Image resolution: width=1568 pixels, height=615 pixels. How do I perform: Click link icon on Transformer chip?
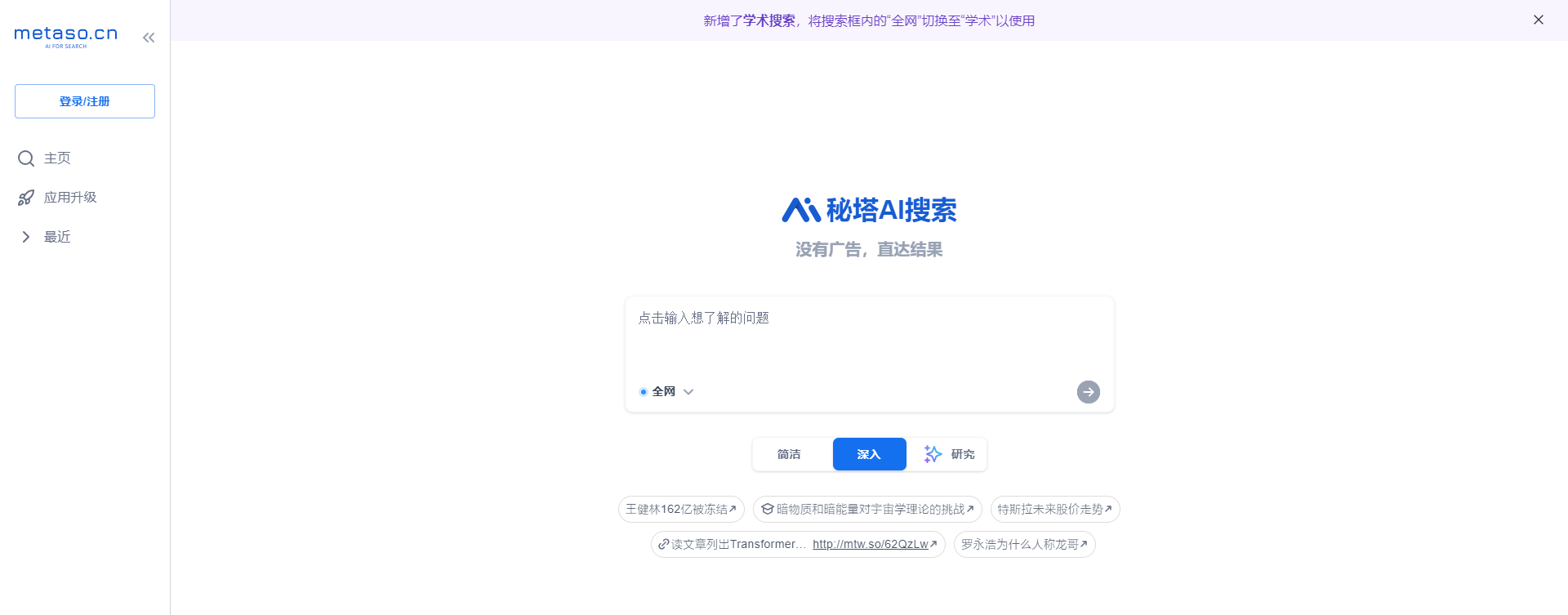[663, 544]
